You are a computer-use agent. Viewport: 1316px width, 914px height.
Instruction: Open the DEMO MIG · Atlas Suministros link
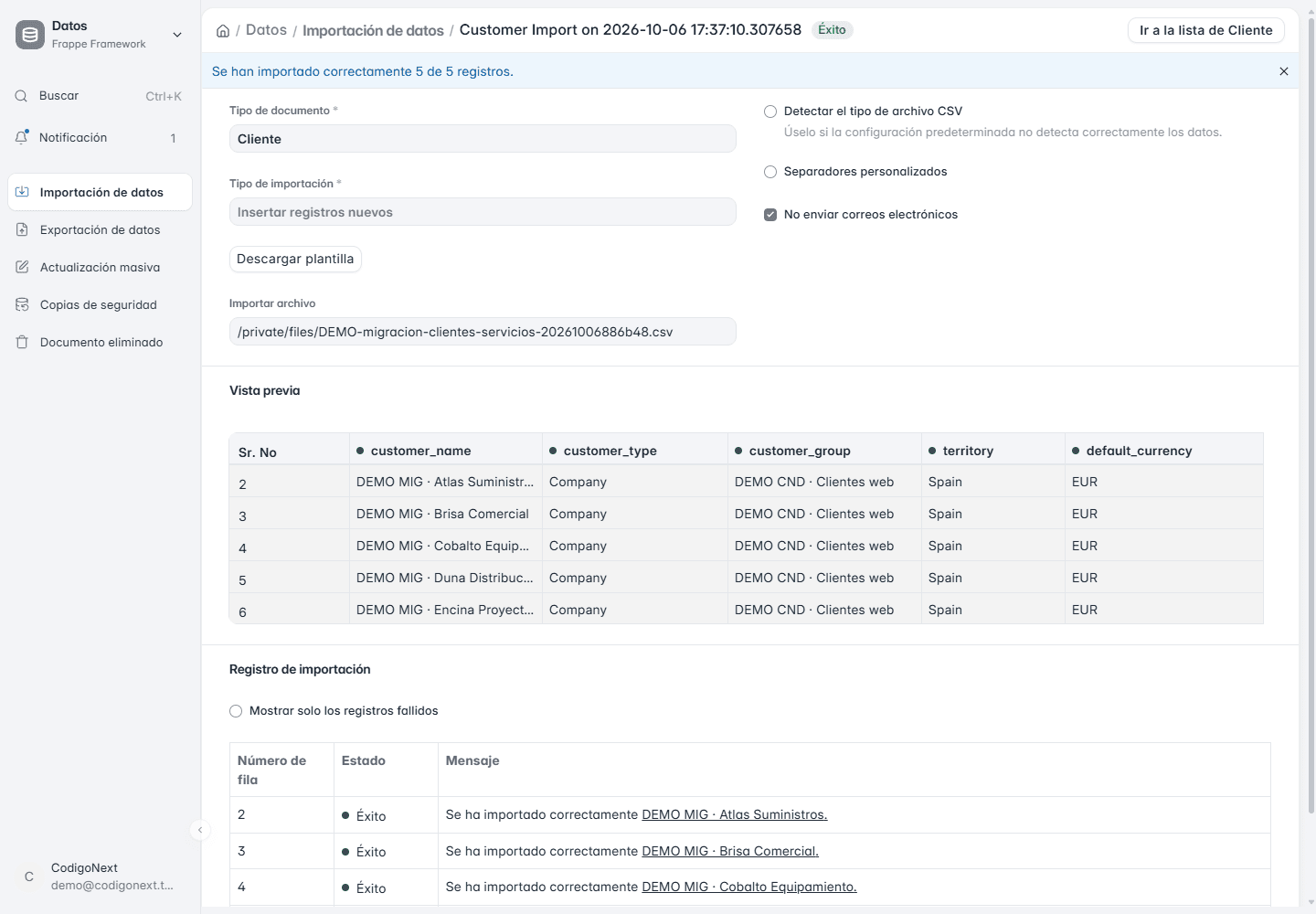pos(735,814)
